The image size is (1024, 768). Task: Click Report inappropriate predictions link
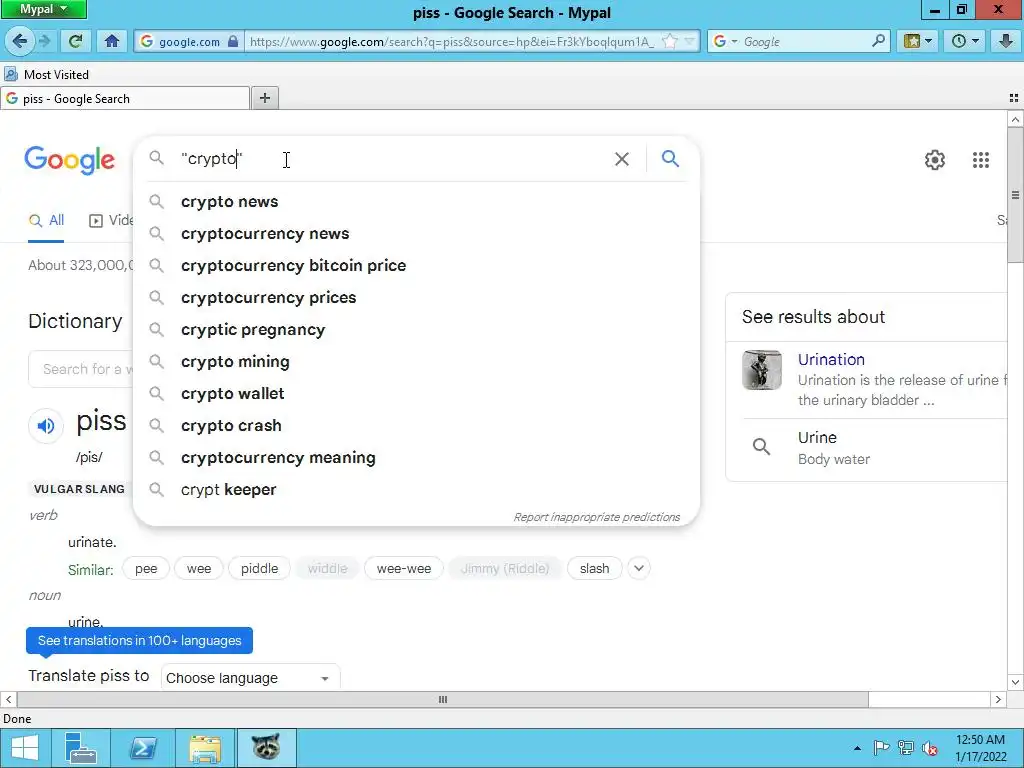point(596,517)
